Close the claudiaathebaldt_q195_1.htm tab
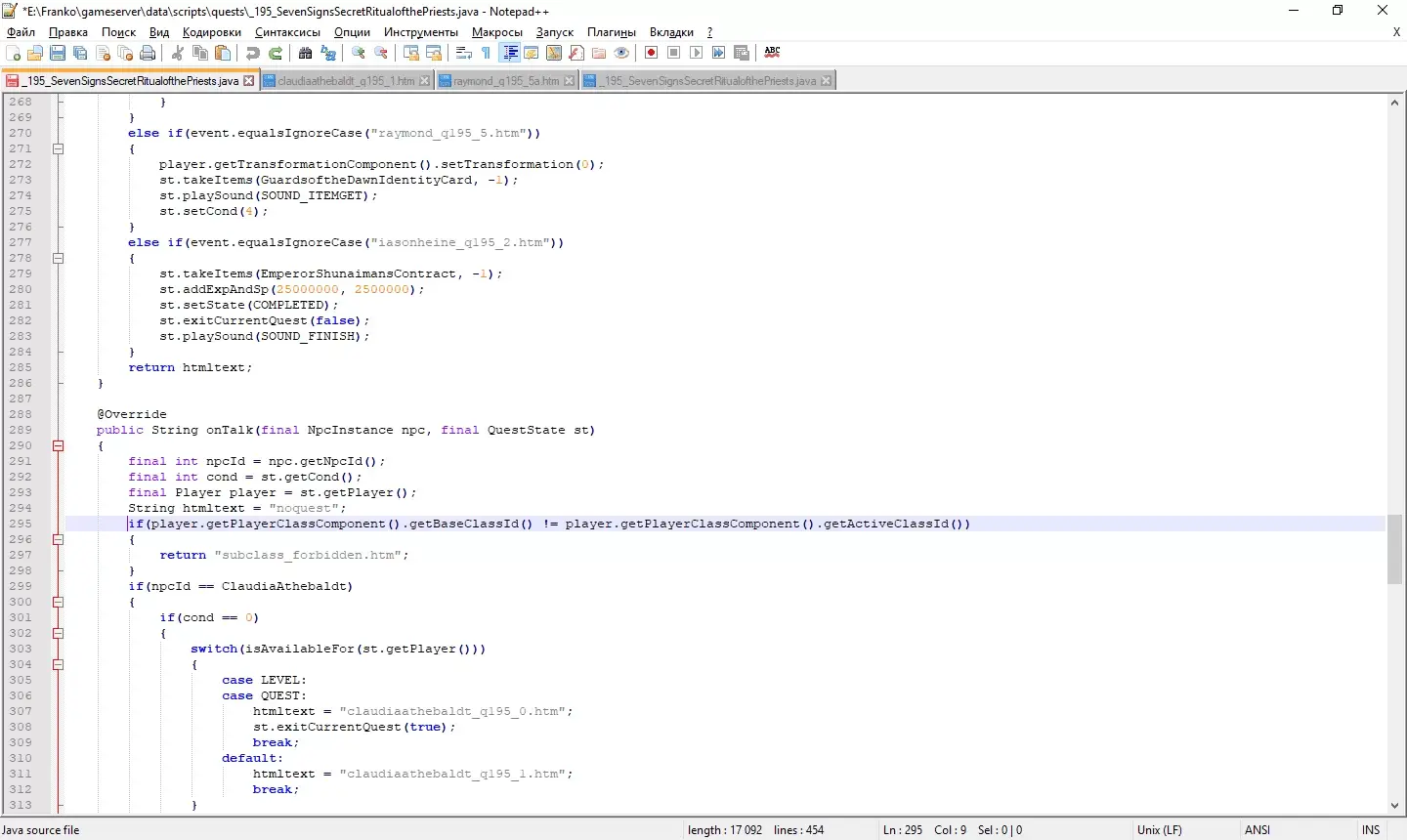 424,81
